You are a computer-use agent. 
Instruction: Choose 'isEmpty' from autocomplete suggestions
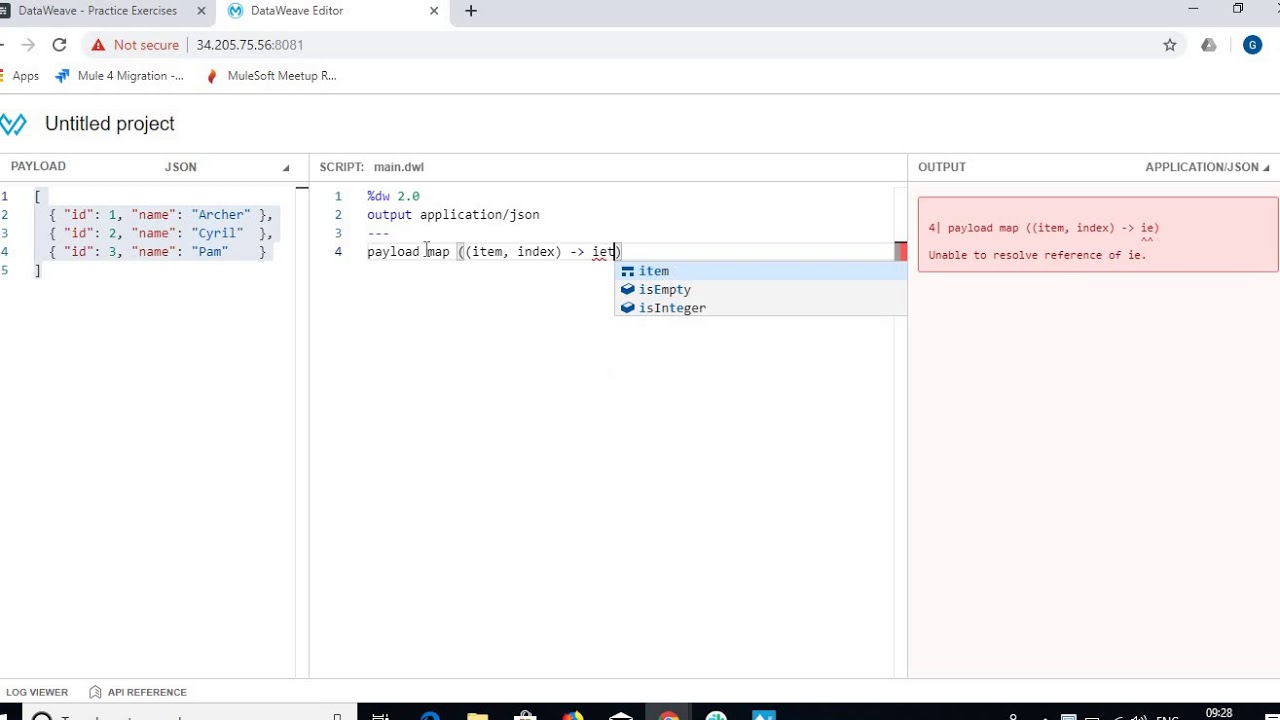point(760,289)
